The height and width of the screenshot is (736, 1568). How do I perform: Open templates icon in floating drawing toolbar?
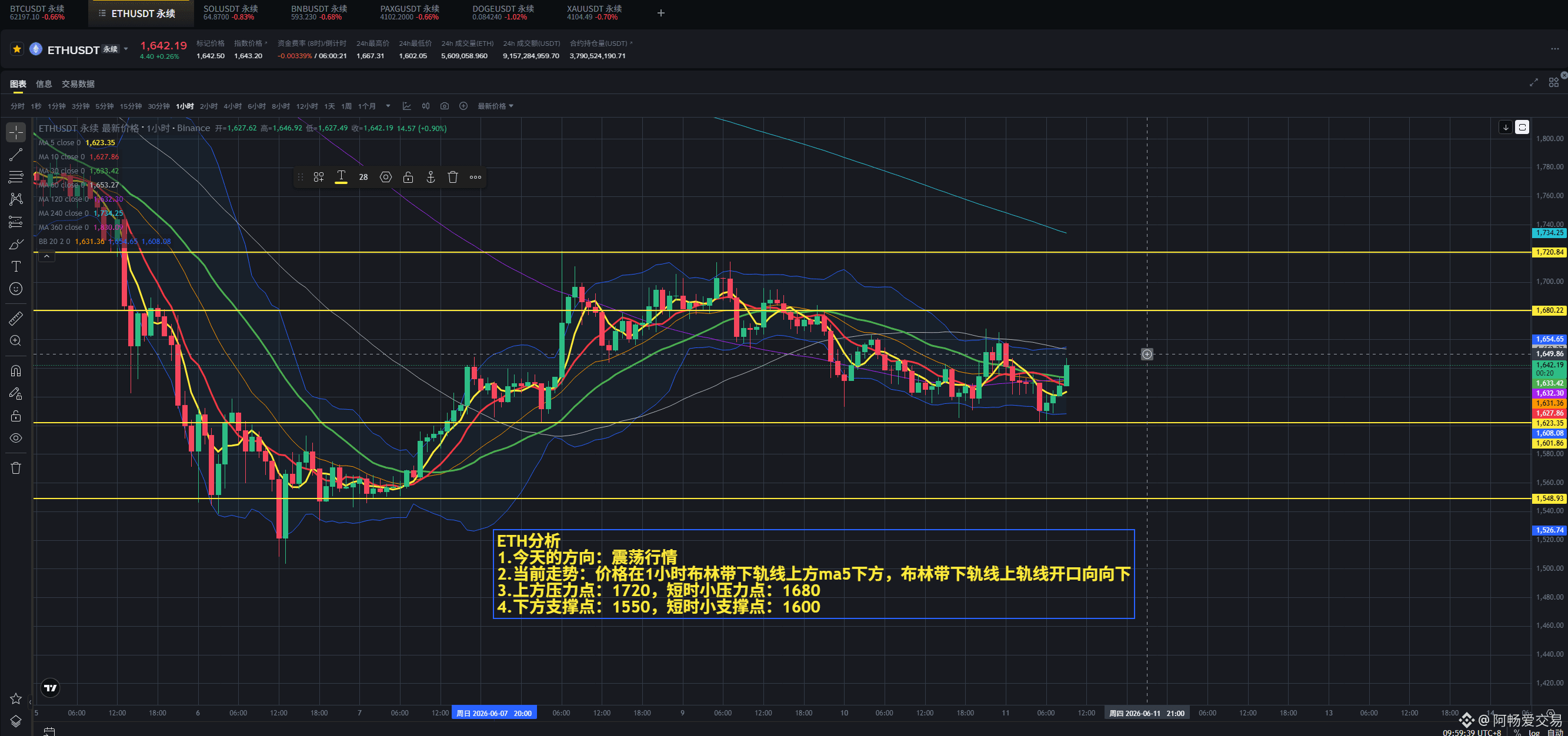click(318, 177)
